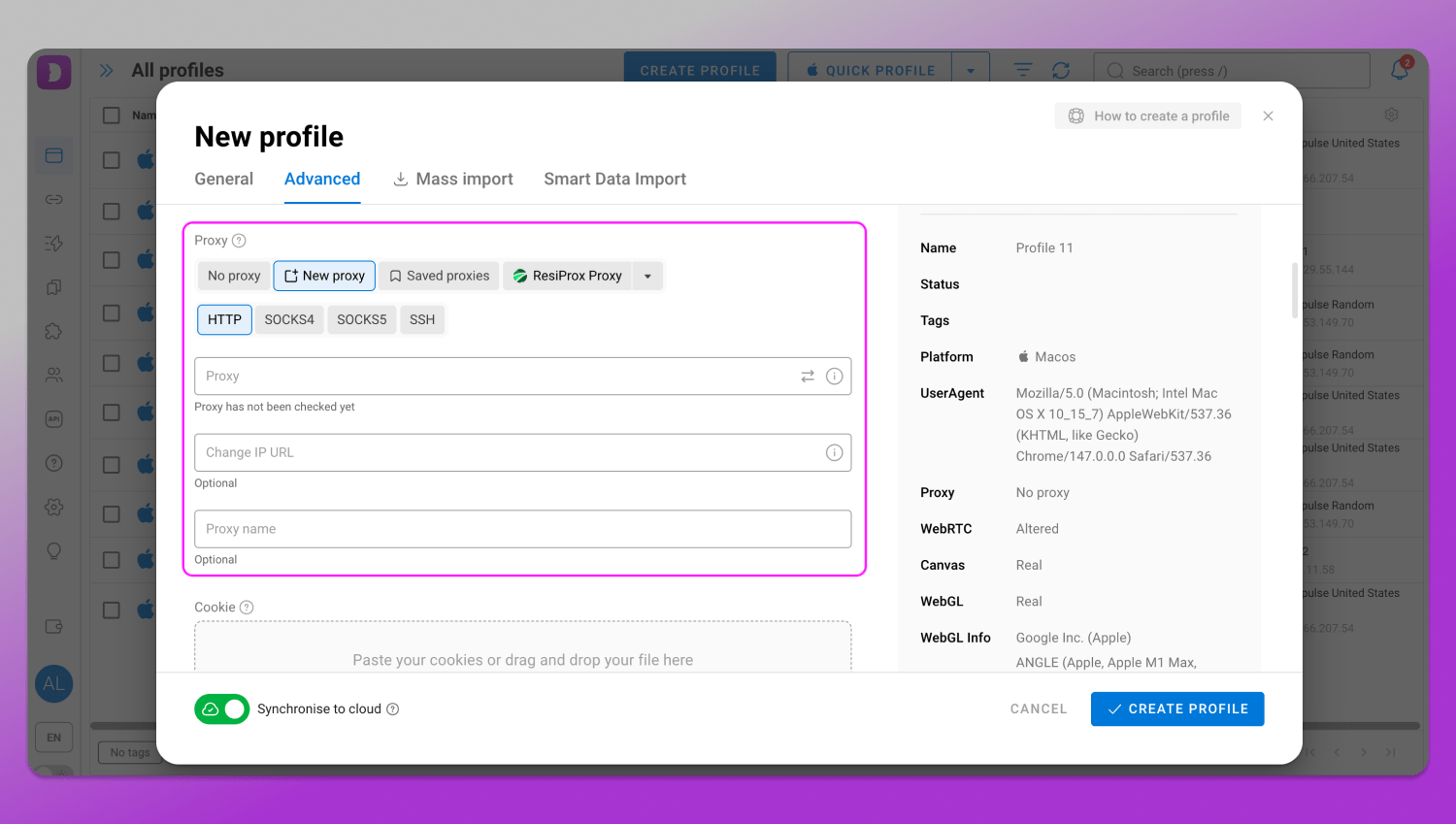Click the AL user avatar
This screenshot has width=1456, height=824.
(54, 683)
